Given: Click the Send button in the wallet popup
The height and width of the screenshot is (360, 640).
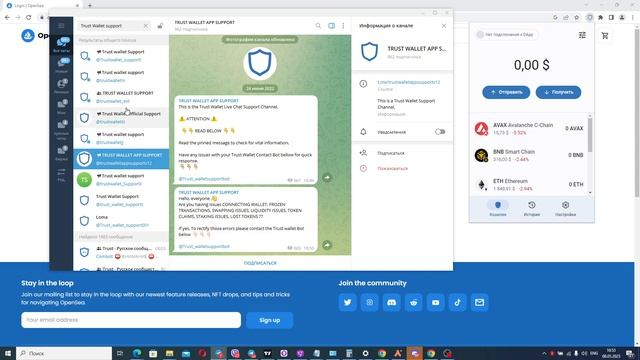Looking at the screenshot, I should tap(506, 92).
